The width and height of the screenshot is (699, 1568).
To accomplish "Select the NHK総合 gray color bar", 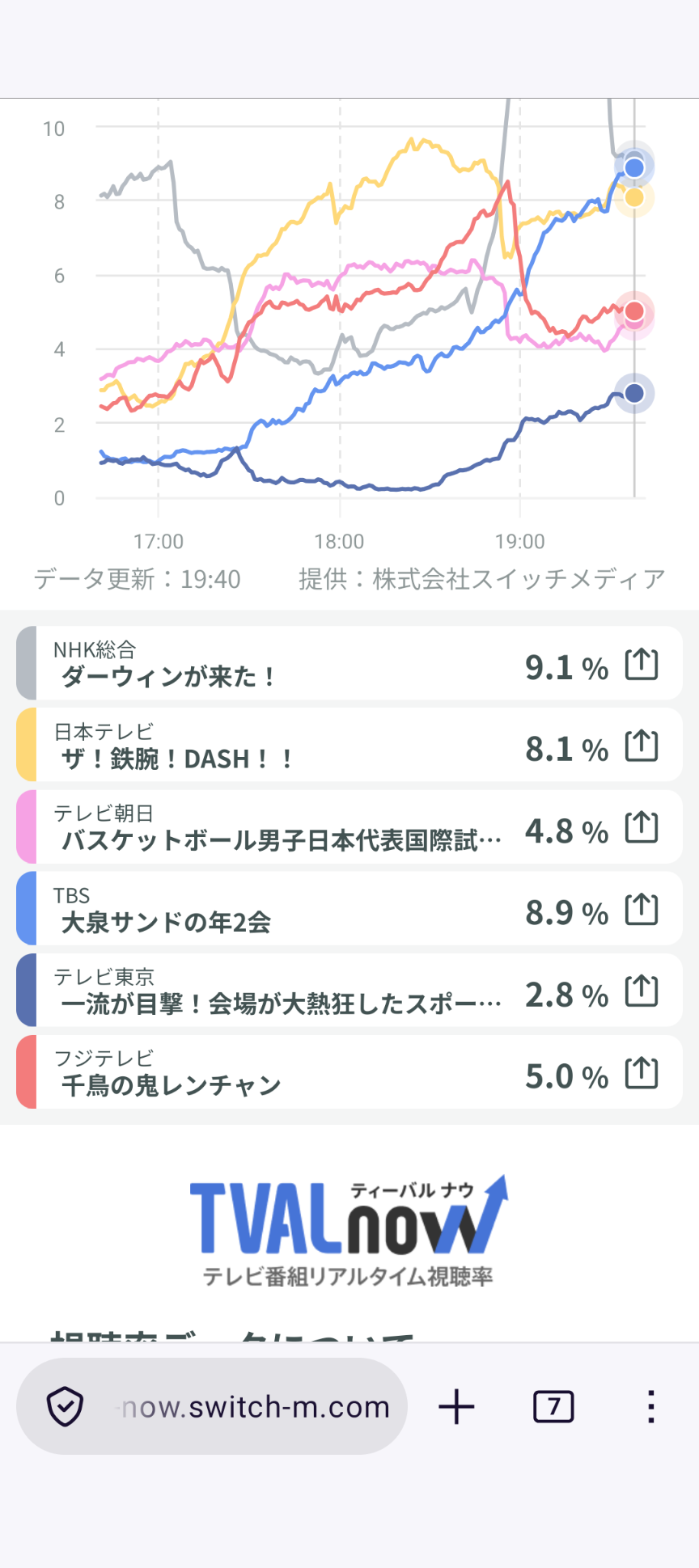I will (26, 663).
